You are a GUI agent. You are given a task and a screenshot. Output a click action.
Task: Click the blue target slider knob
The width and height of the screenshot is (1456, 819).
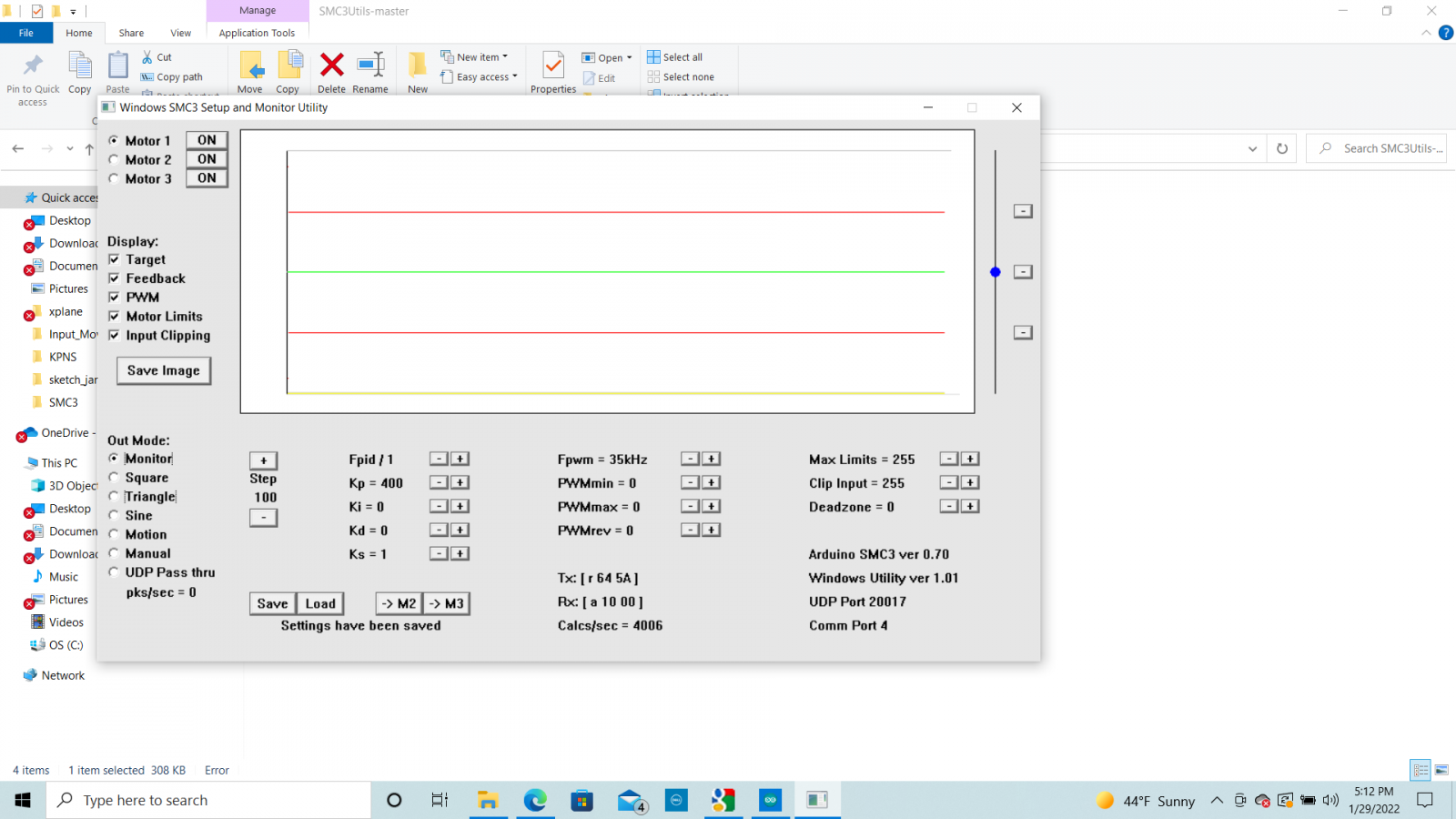996,272
